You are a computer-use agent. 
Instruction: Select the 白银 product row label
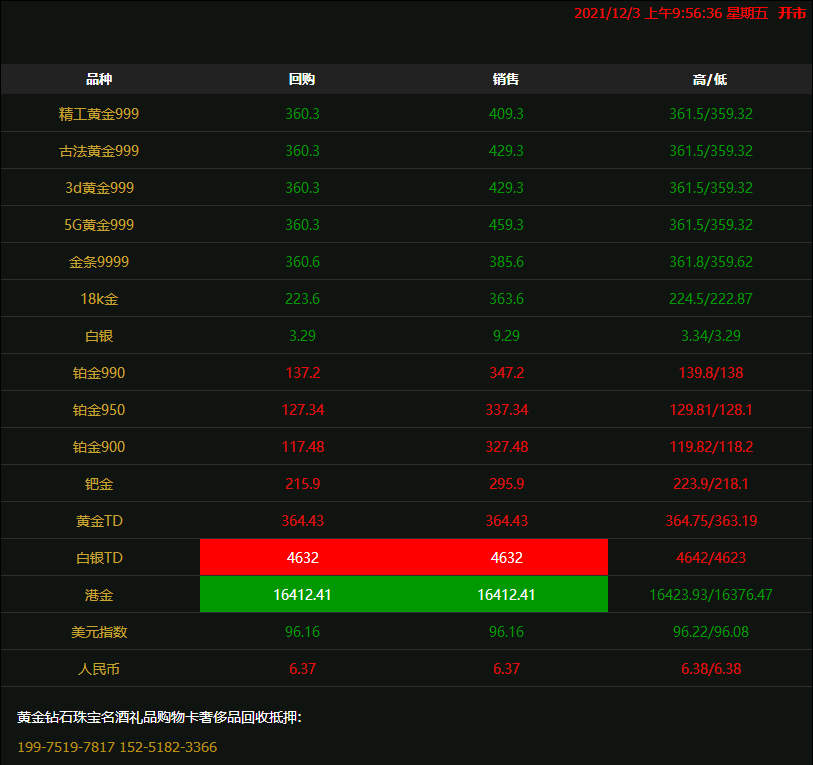point(99,336)
